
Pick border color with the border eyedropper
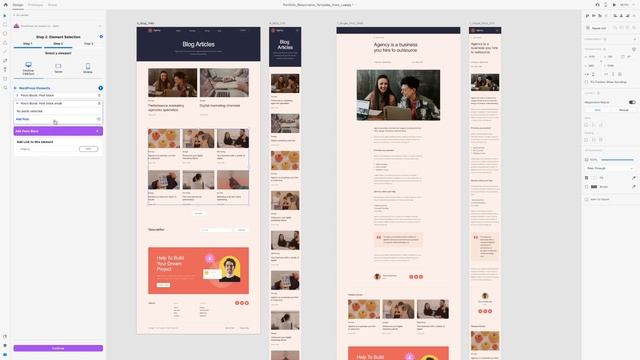point(634,187)
